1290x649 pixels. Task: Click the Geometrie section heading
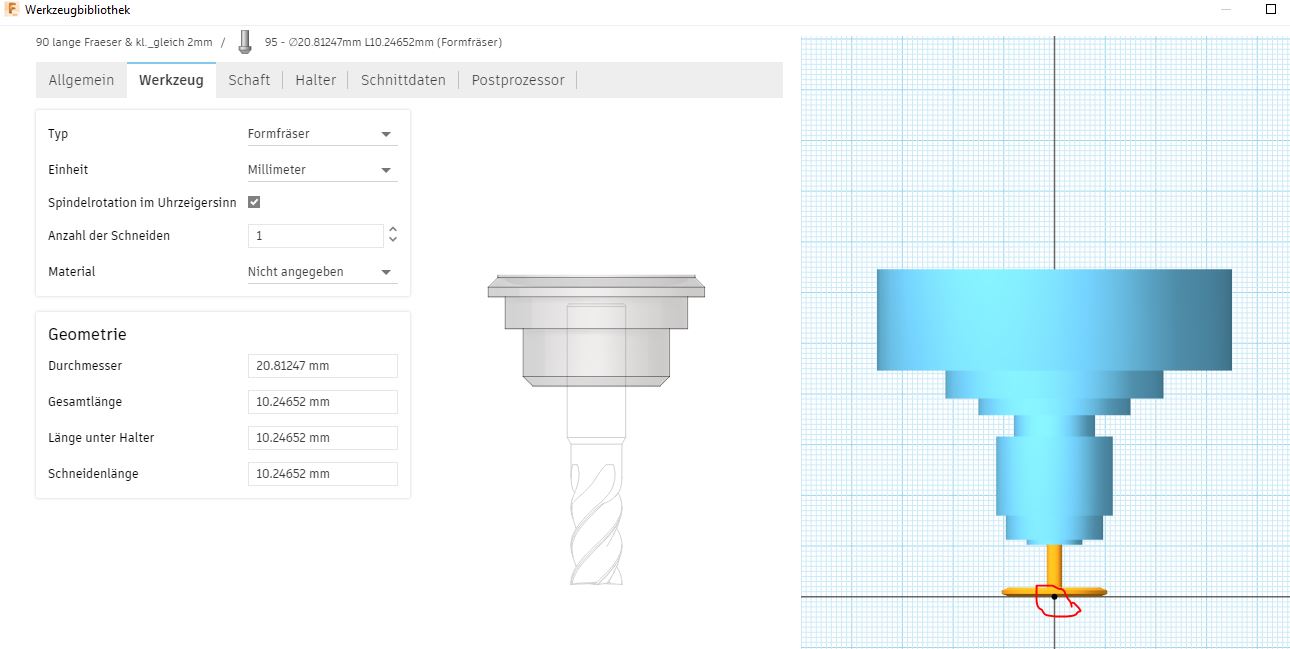(x=87, y=335)
